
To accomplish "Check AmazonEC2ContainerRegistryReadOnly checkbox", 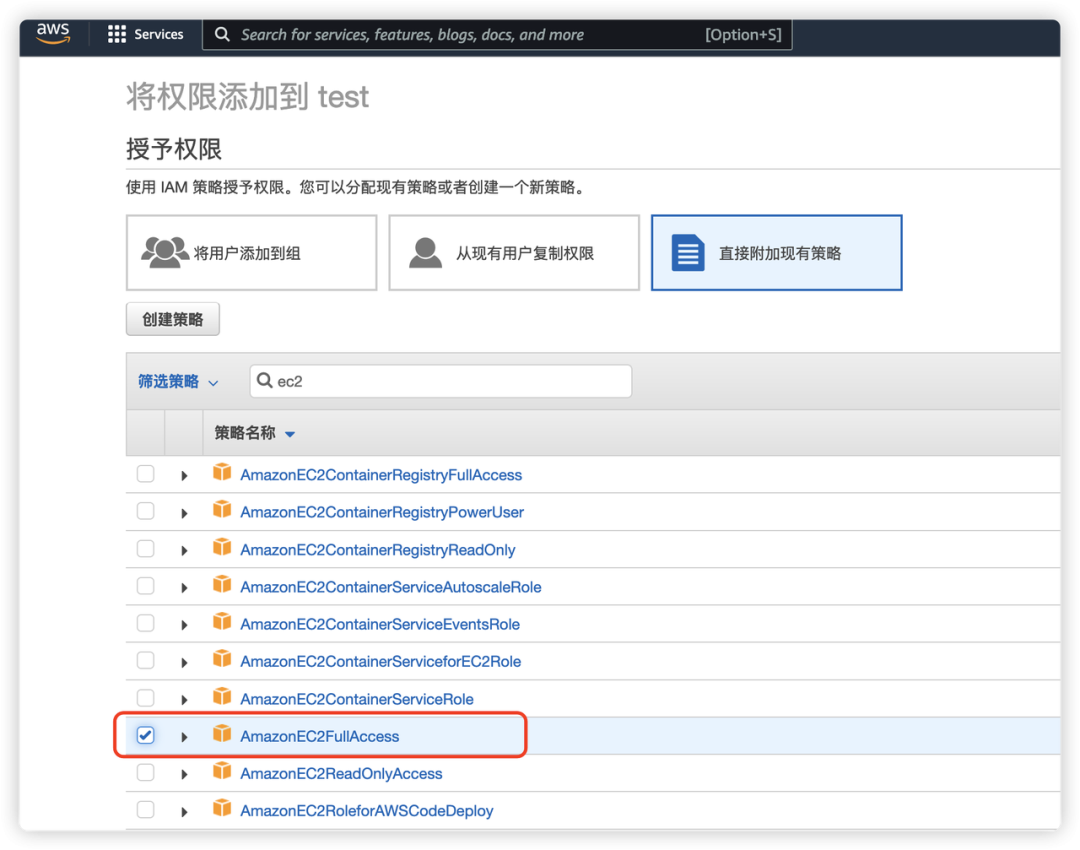I will pos(145,549).
